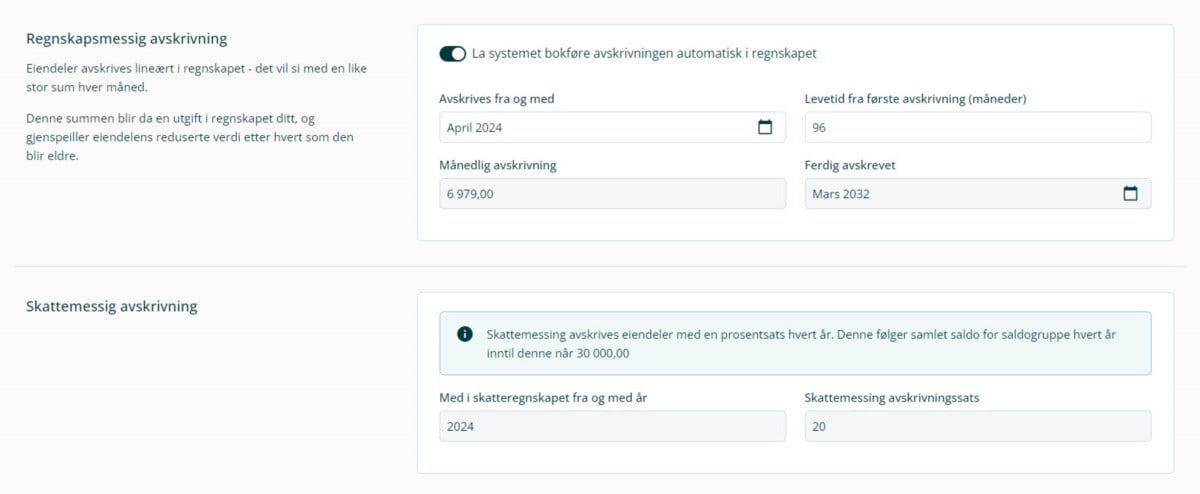
Task: Click the info icon in blue notice
Action: coord(464,334)
